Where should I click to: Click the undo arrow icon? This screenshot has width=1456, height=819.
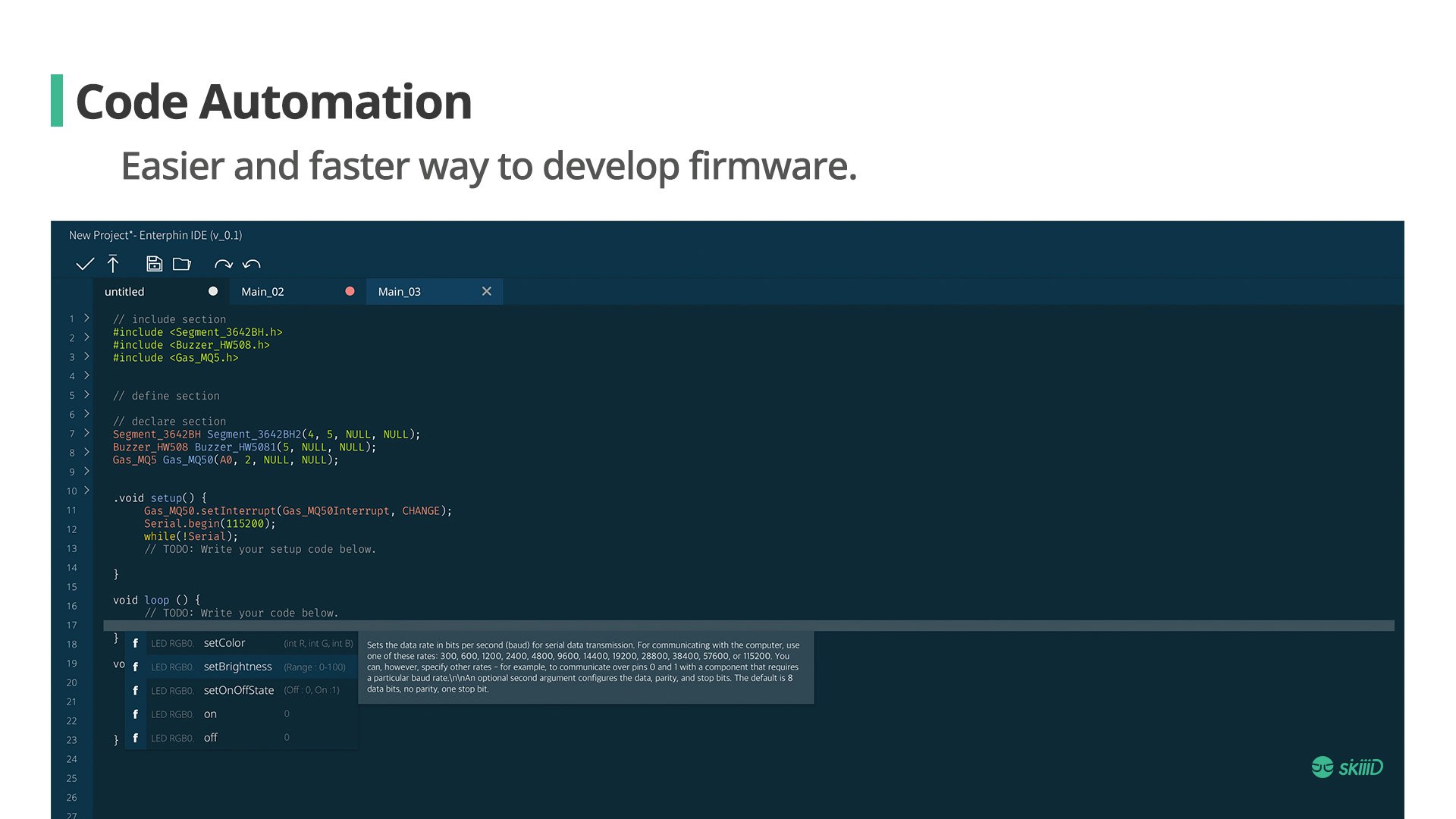(x=251, y=264)
